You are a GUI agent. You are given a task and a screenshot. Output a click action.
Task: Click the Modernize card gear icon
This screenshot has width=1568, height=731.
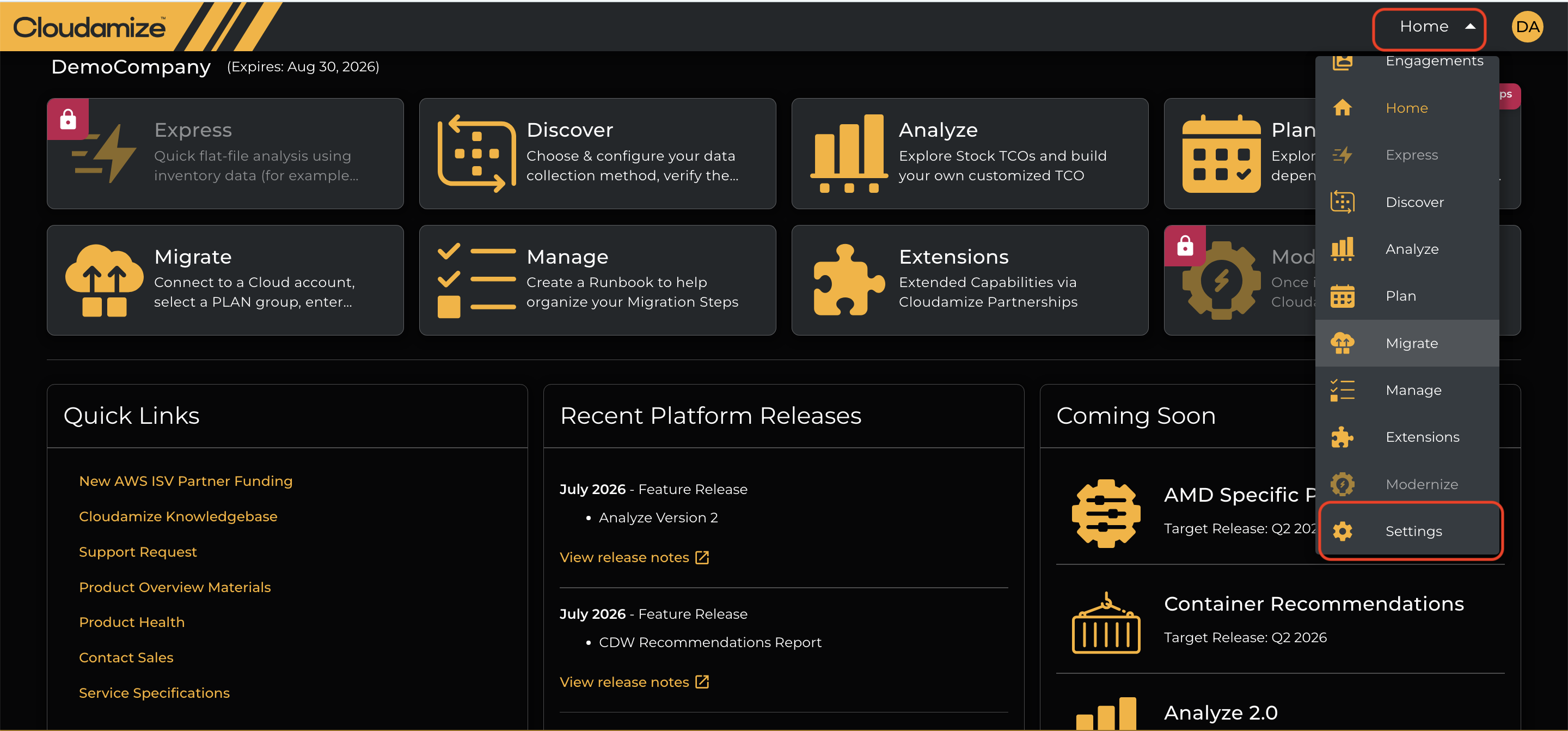click(1221, 280)
